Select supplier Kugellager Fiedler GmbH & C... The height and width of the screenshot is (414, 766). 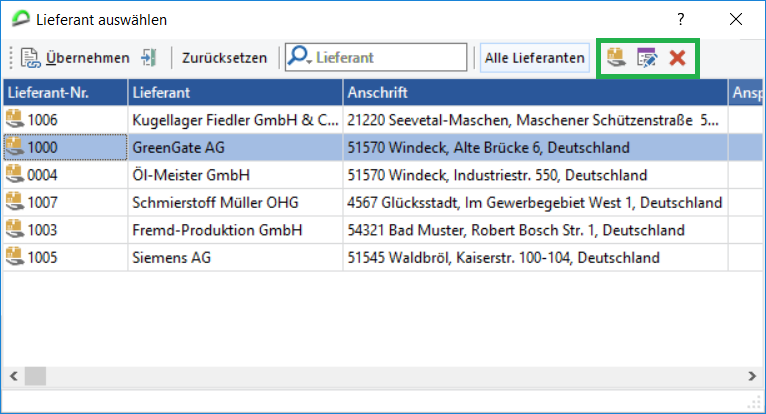tap(235, 120)
